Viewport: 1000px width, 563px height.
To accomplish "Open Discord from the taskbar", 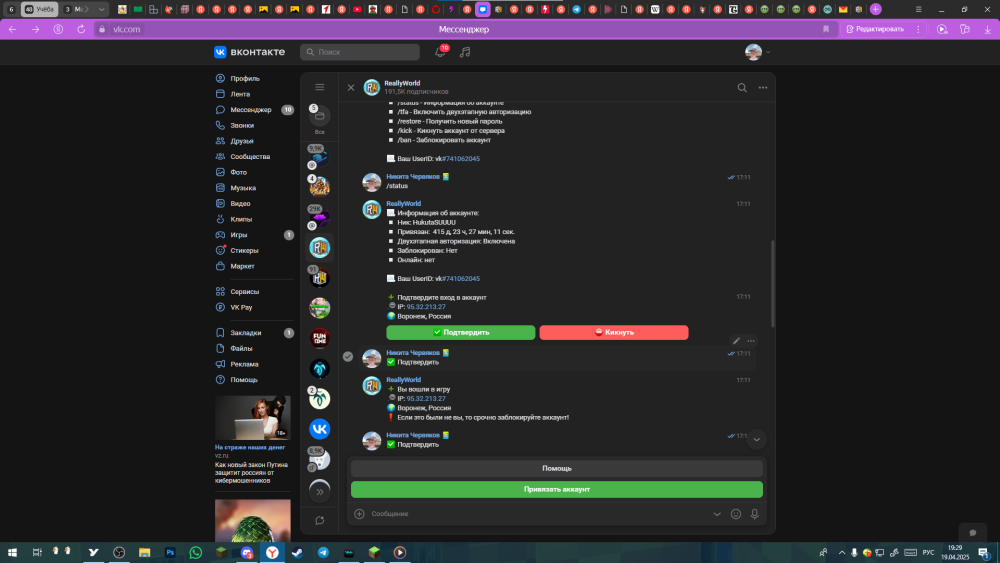I will coord(247,552).
